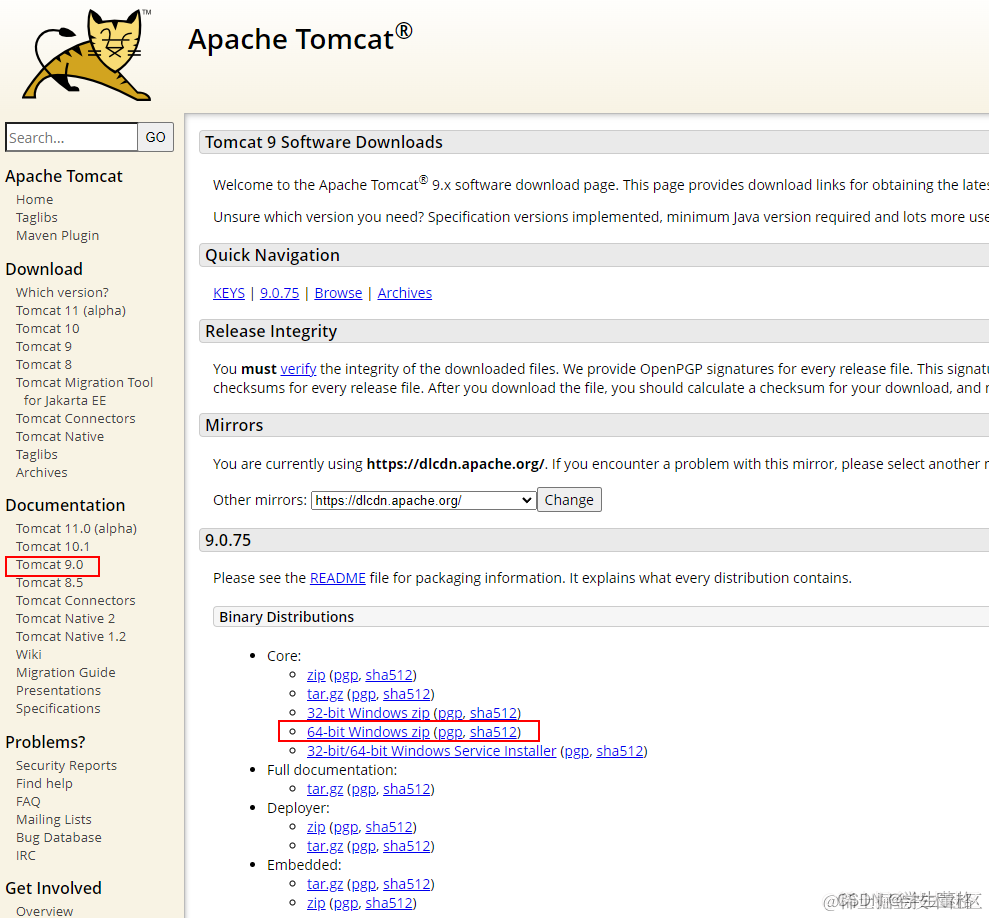This screenshot has height=918, width=989.
Task: Open Tomcat Connectors under Download
Action: tap(76, 418)
